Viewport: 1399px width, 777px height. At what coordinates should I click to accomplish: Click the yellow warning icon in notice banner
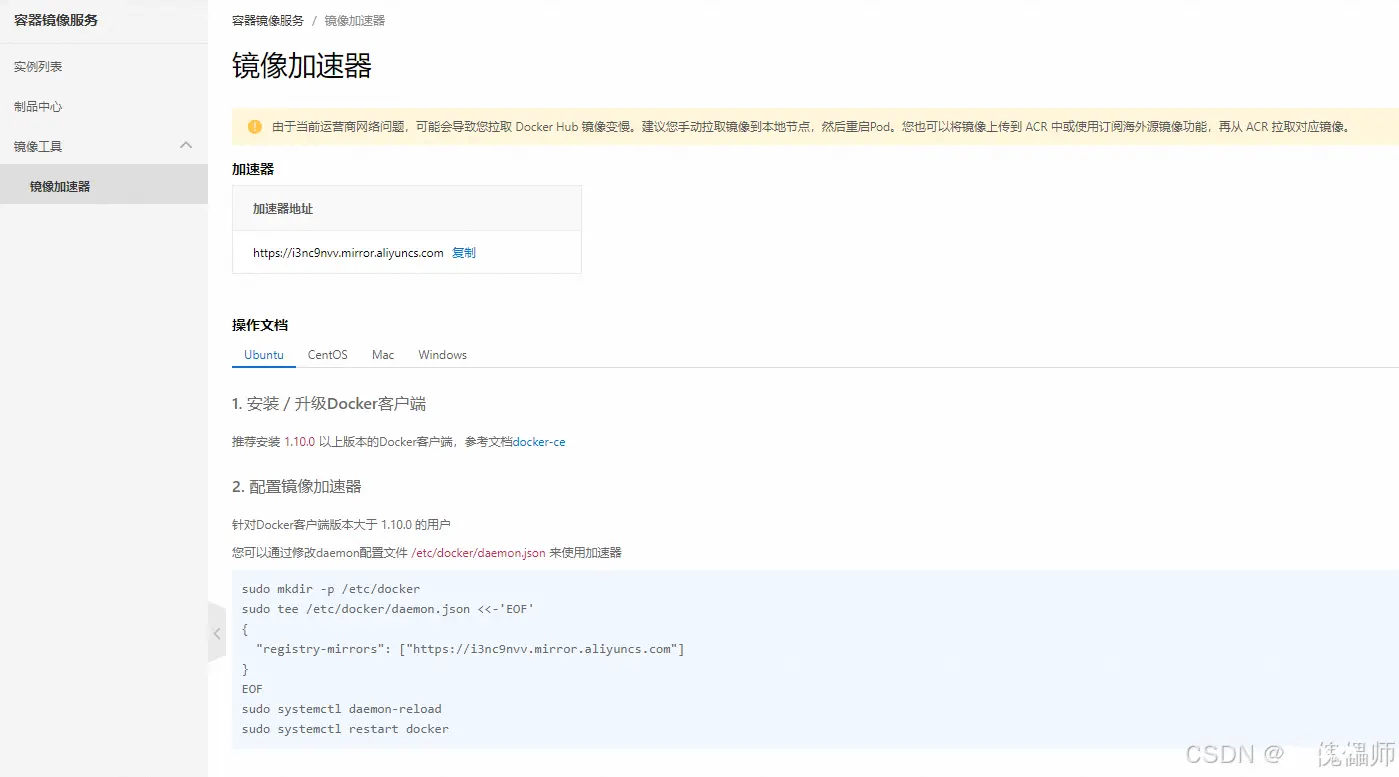click(x=254, y=127)
